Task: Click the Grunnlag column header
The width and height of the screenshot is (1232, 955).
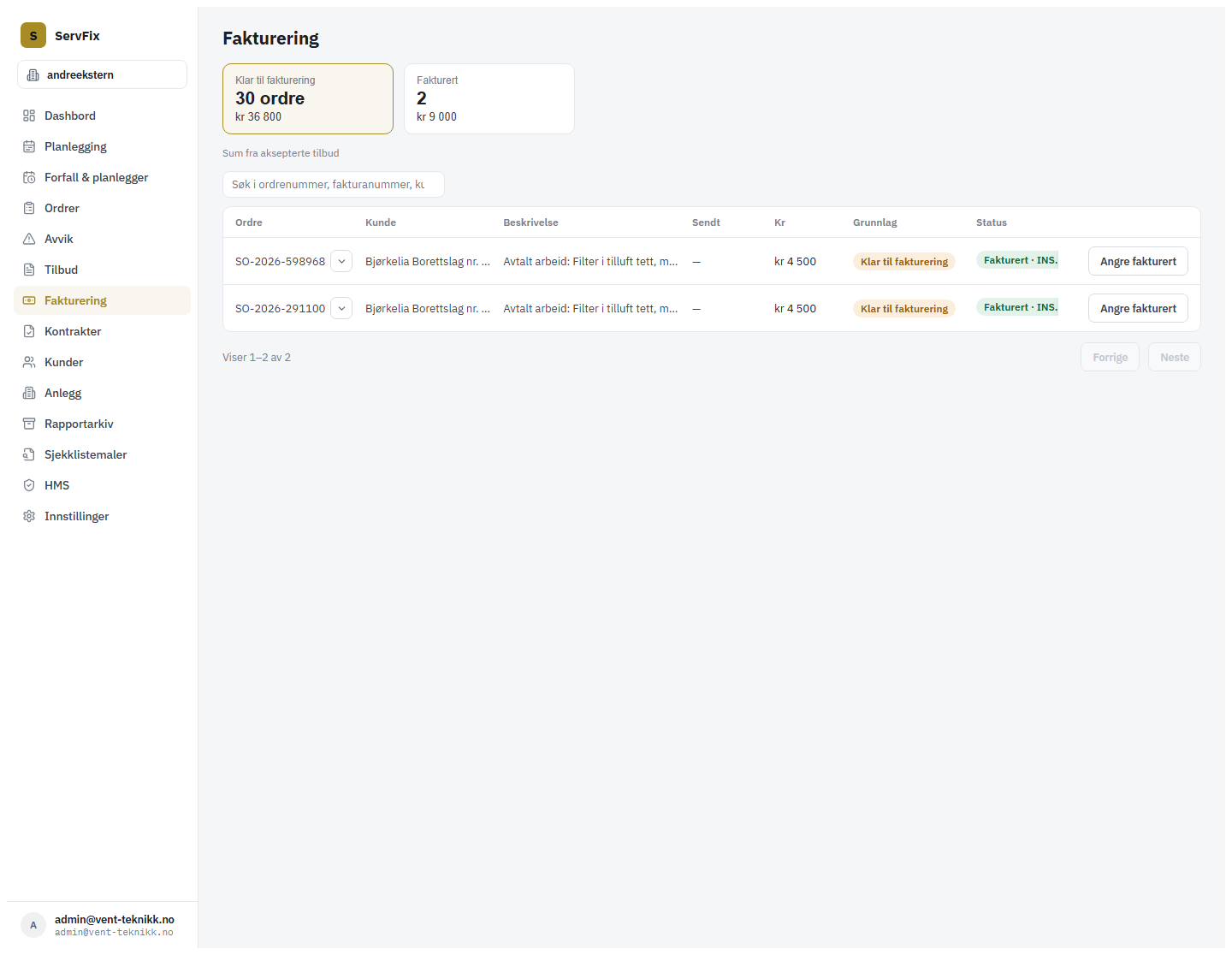Action: [x=875, y=222]
